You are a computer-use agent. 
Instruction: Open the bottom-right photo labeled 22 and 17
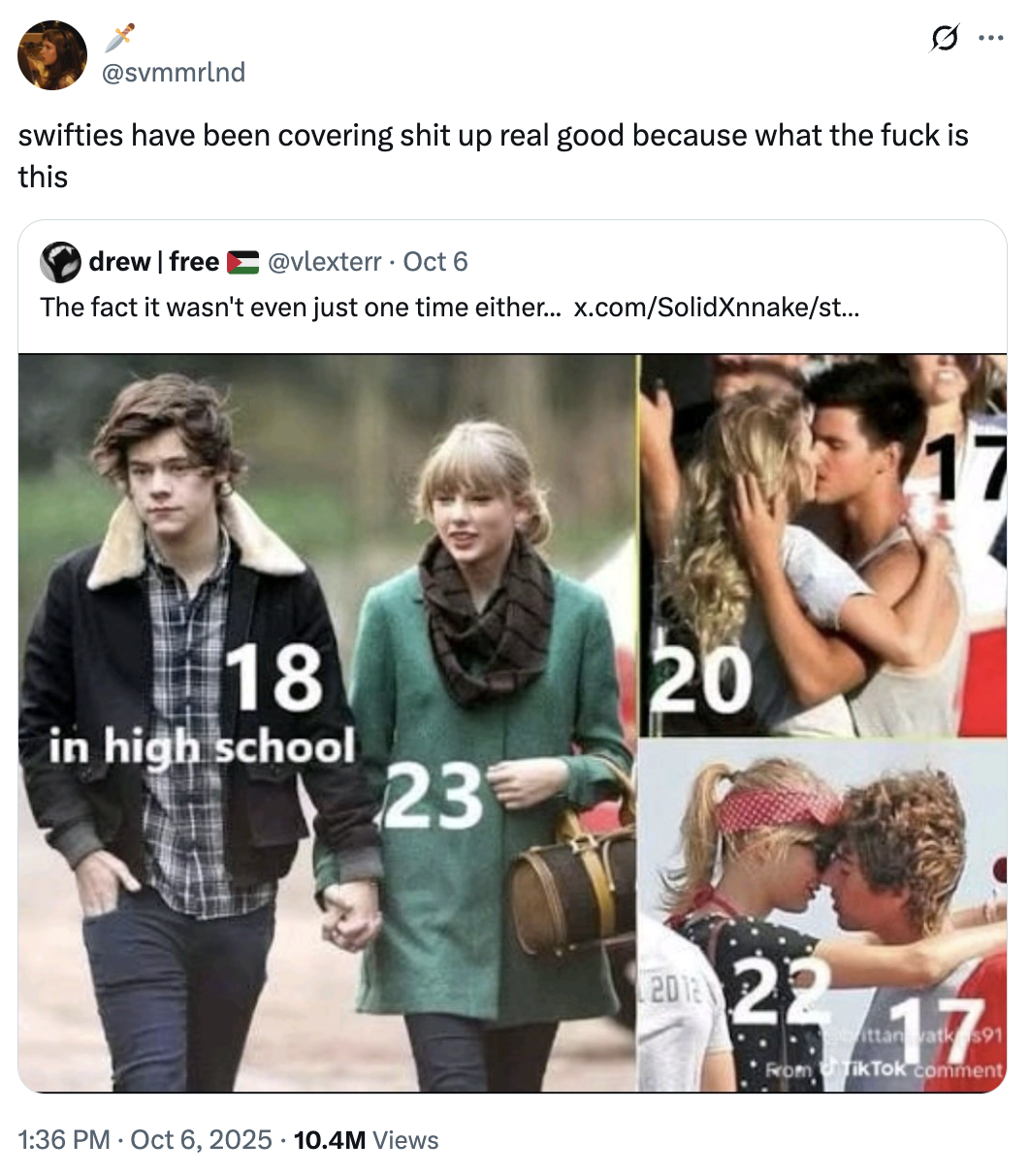[823, 915]
